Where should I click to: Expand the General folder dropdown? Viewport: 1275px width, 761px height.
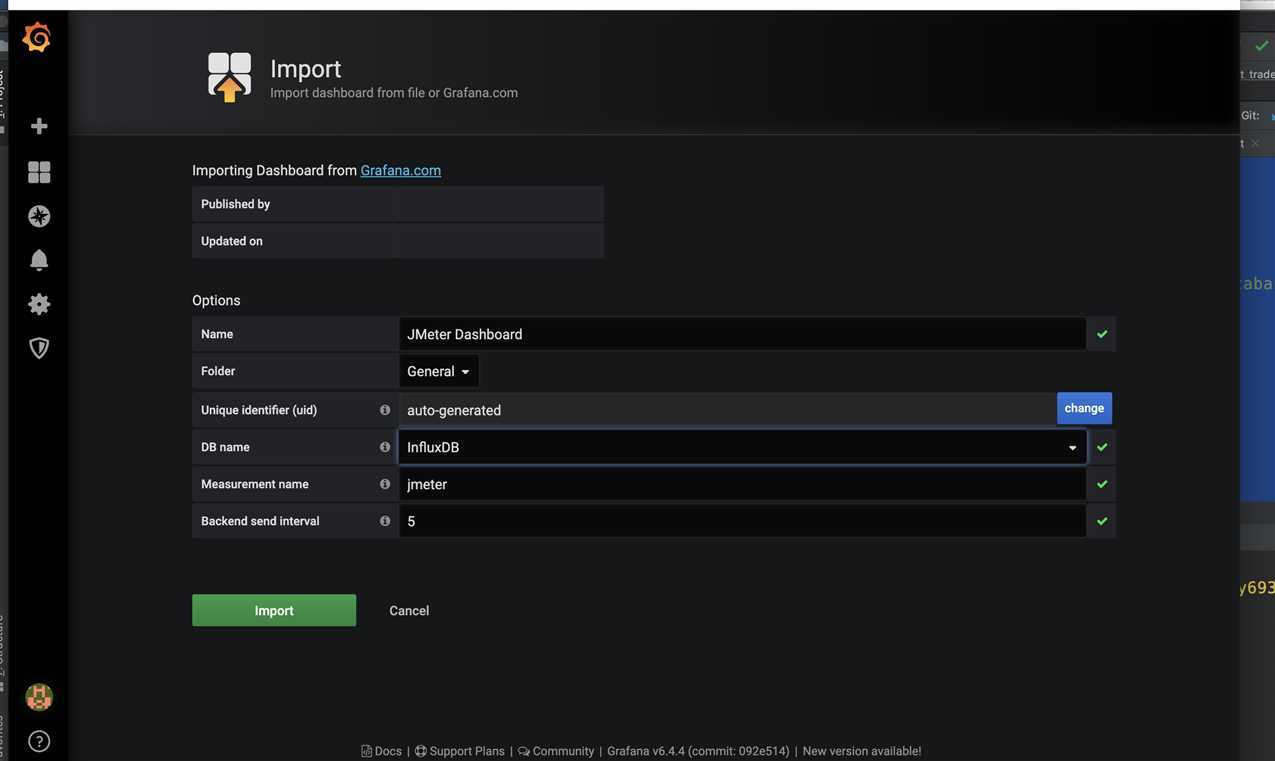point(439,371)
